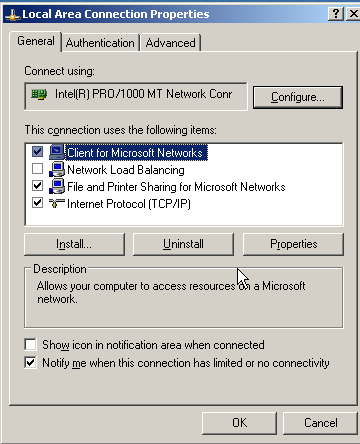Click the Install... button
360x444 pixels.
point(74,244)
